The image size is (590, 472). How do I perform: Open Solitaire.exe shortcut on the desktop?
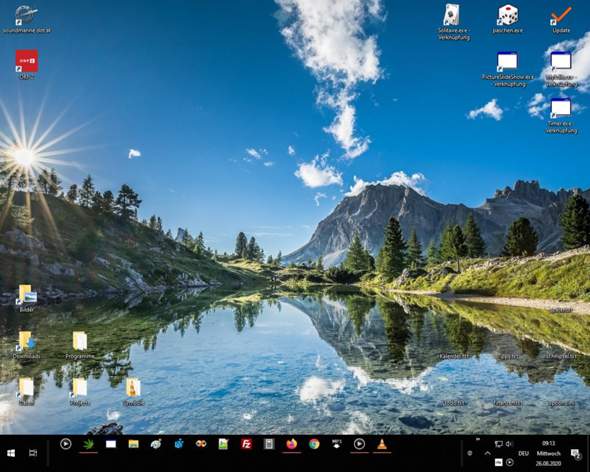(453, 22)
